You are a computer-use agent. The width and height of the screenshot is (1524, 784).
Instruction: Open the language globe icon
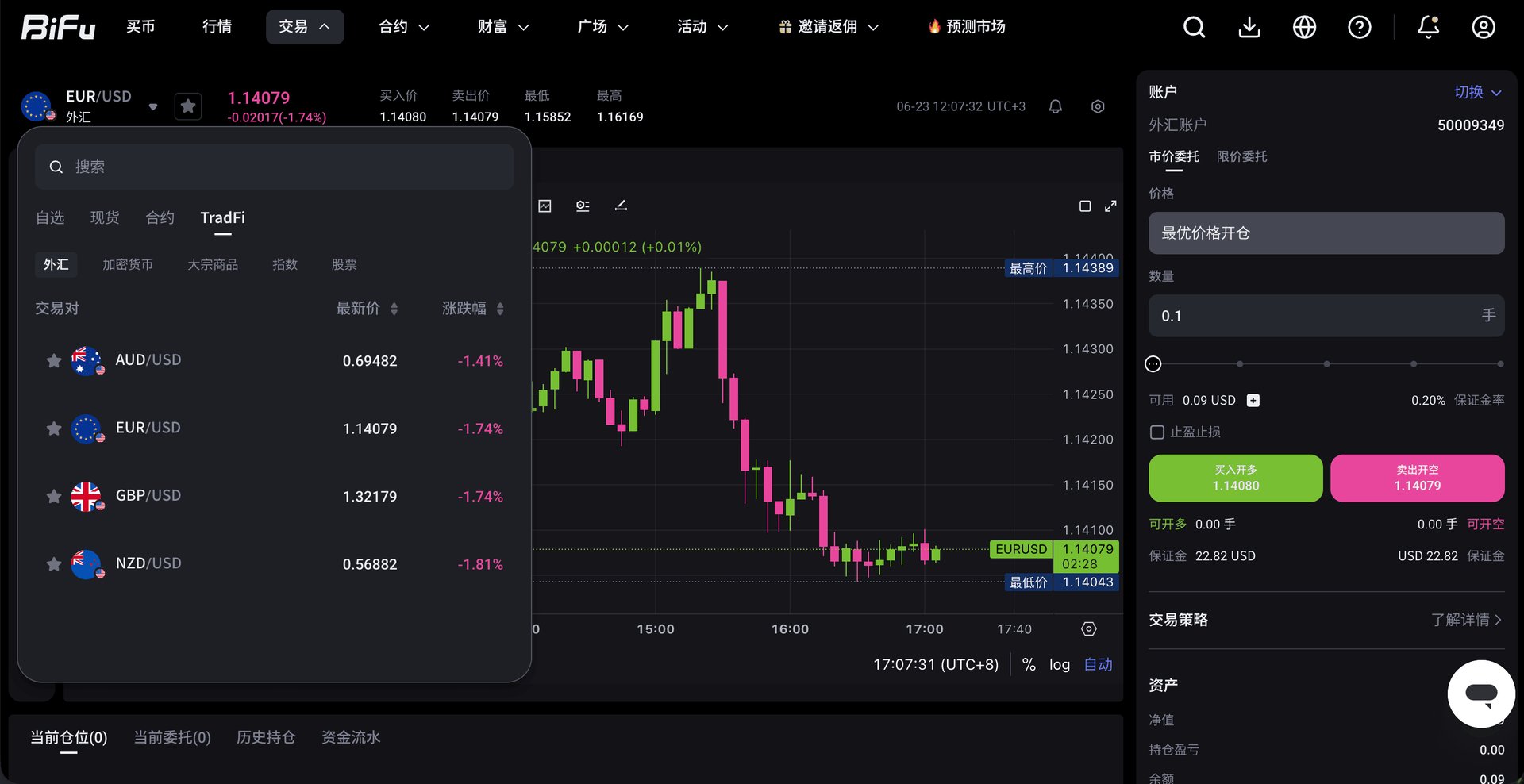(1304, 27)
